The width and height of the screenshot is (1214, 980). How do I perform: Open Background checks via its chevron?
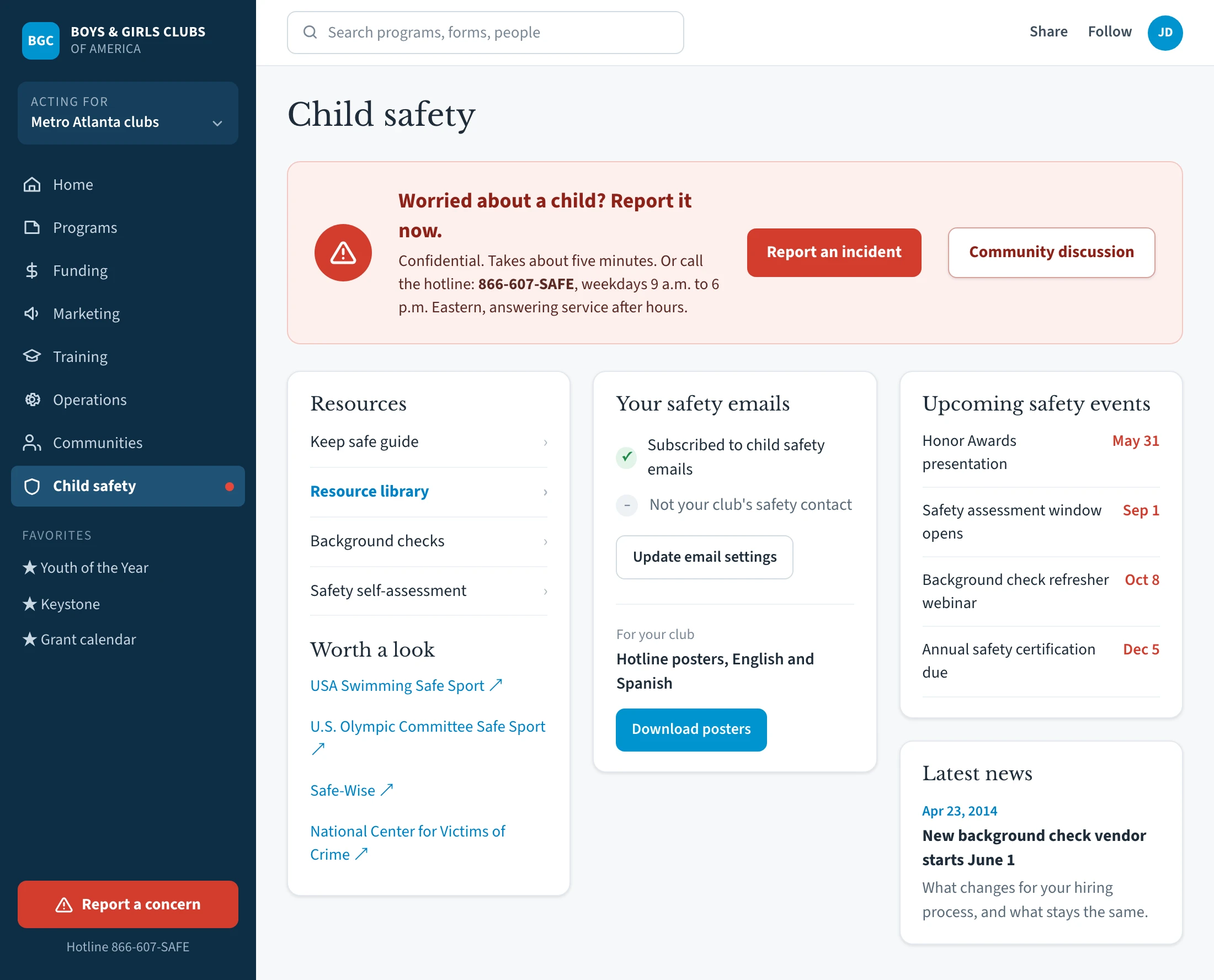click(x=545, y=541)
